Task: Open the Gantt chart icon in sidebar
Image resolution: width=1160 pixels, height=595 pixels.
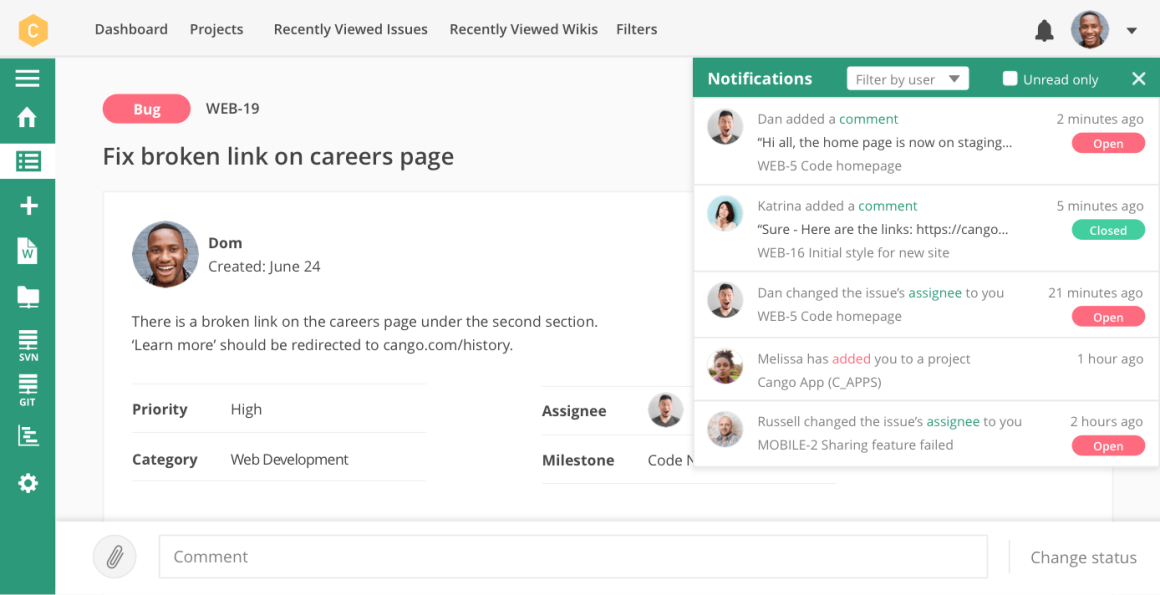Action: point(27,435)
